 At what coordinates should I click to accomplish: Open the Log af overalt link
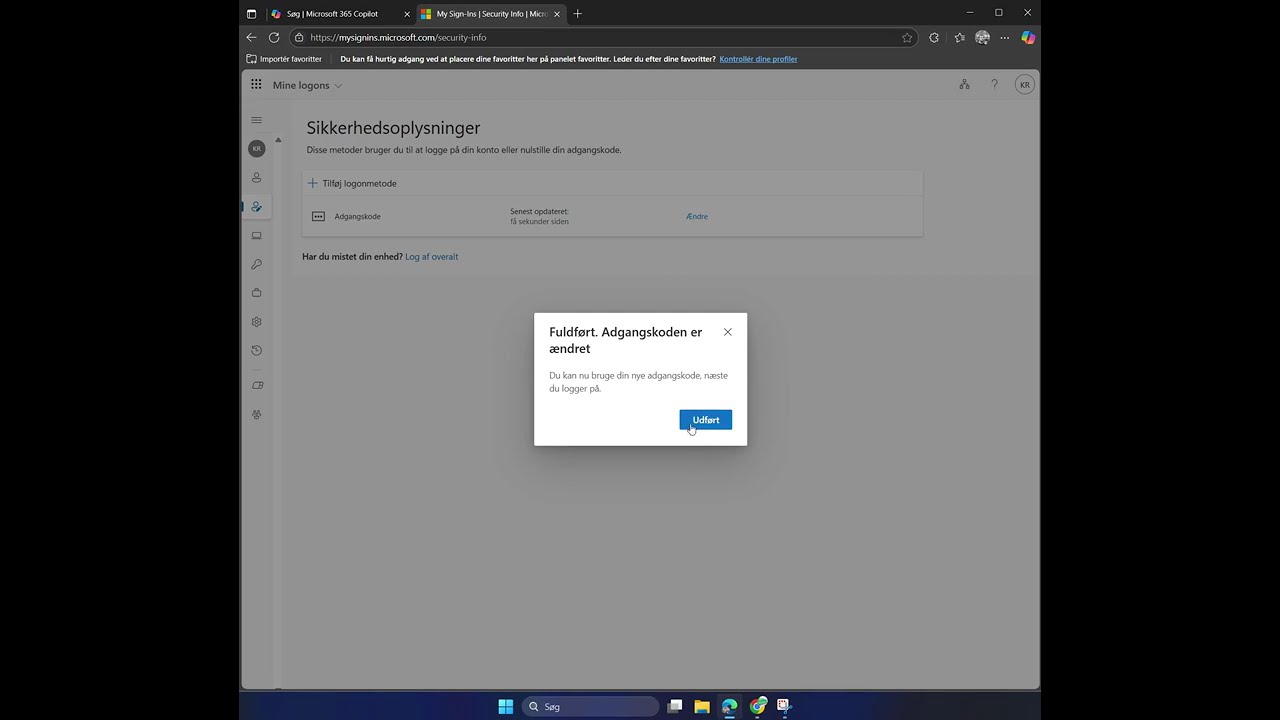coord(431,256)
